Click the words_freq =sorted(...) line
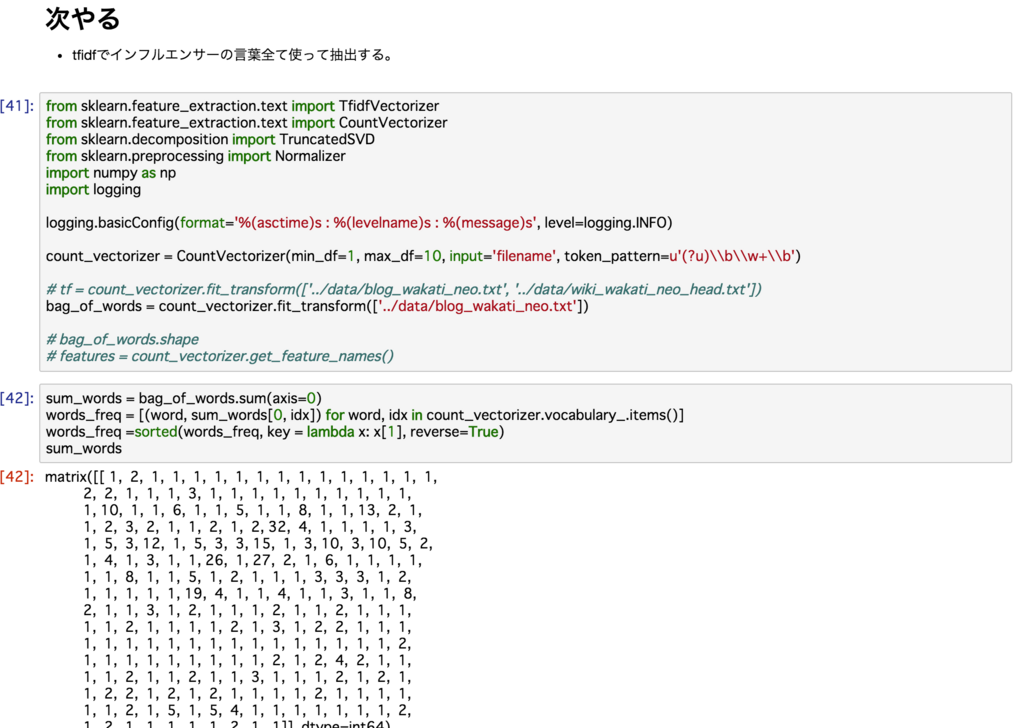 [x=275, y=432]
